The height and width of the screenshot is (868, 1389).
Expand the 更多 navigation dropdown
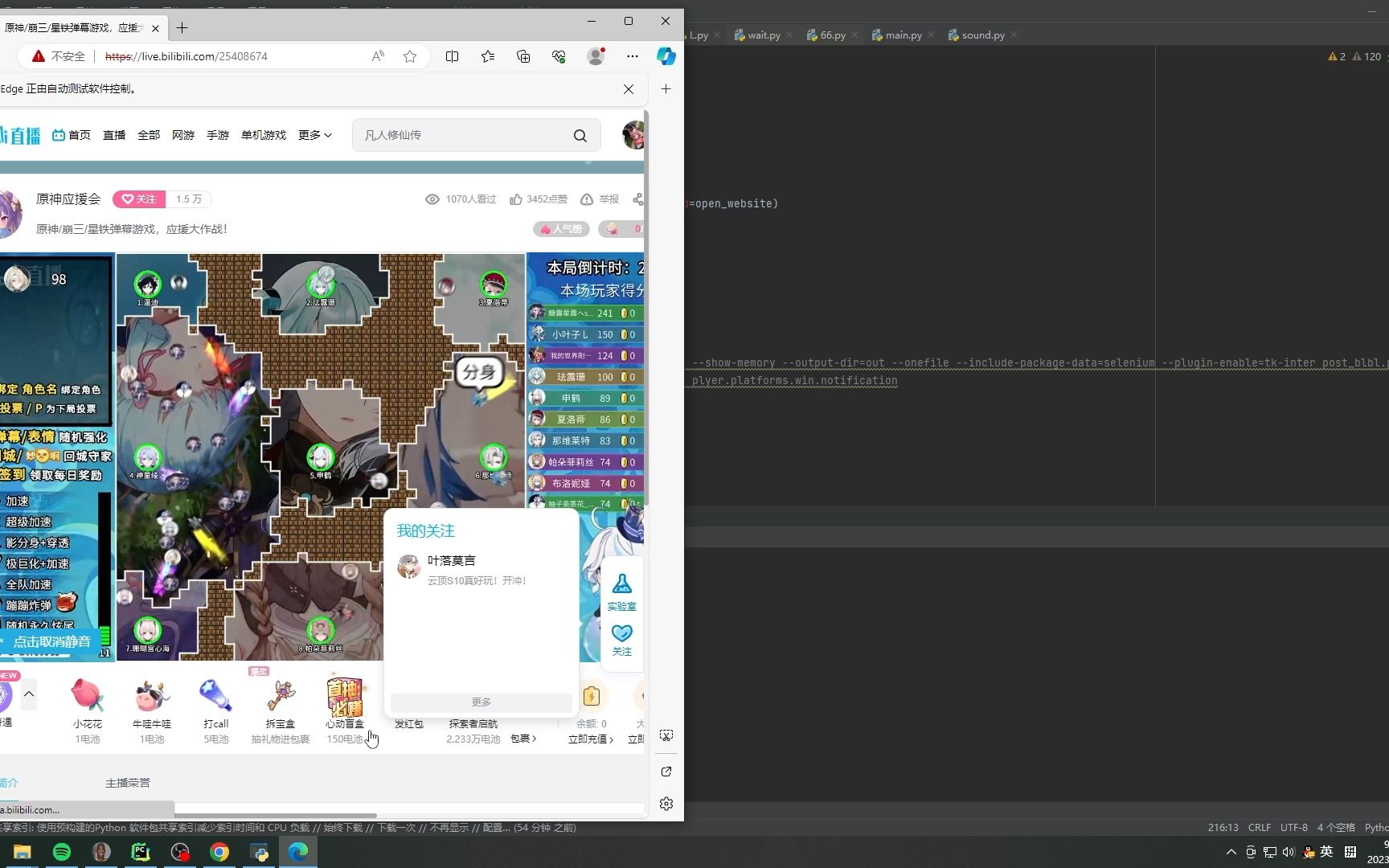coord(315,135)
